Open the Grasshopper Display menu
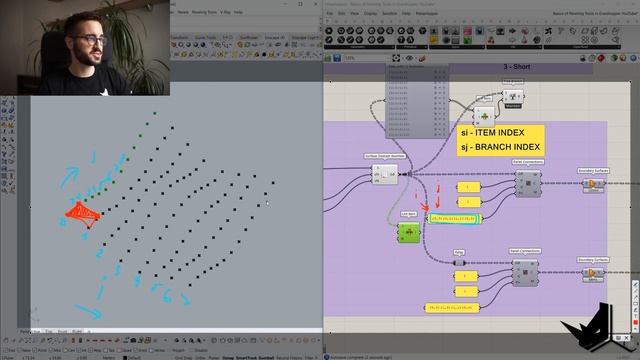Viewport: 640px width, 360px height. tap(371, 13)
